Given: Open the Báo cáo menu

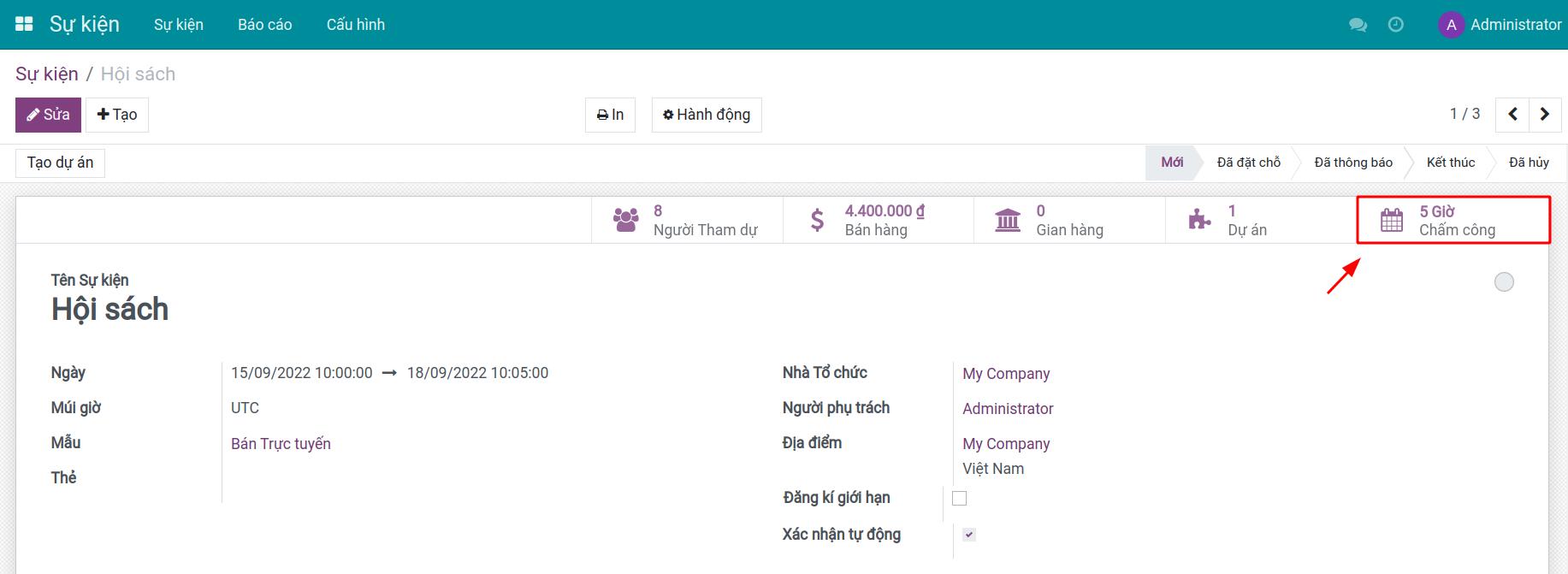Looking at the screenshot, I should click(264, 25).
